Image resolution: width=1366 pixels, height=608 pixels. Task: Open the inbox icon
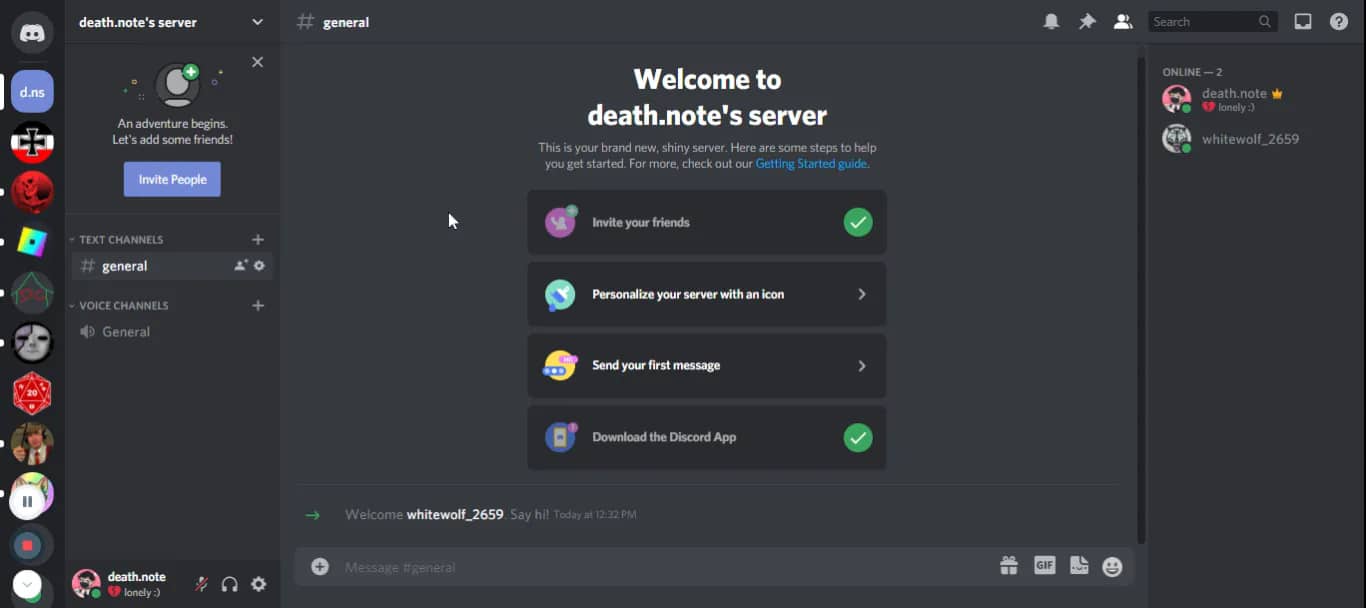pos(1303,21)
